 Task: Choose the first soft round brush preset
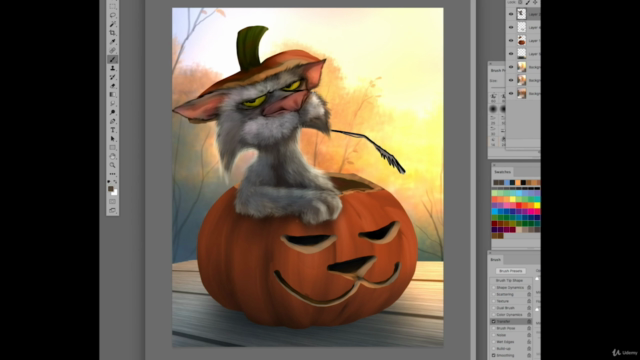[x=493, y=109]
